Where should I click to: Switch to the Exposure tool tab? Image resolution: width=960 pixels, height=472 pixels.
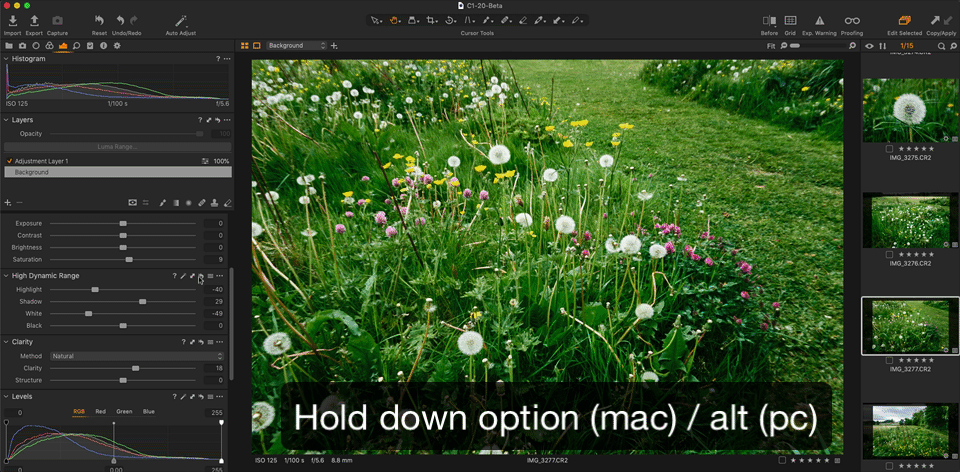62,46
